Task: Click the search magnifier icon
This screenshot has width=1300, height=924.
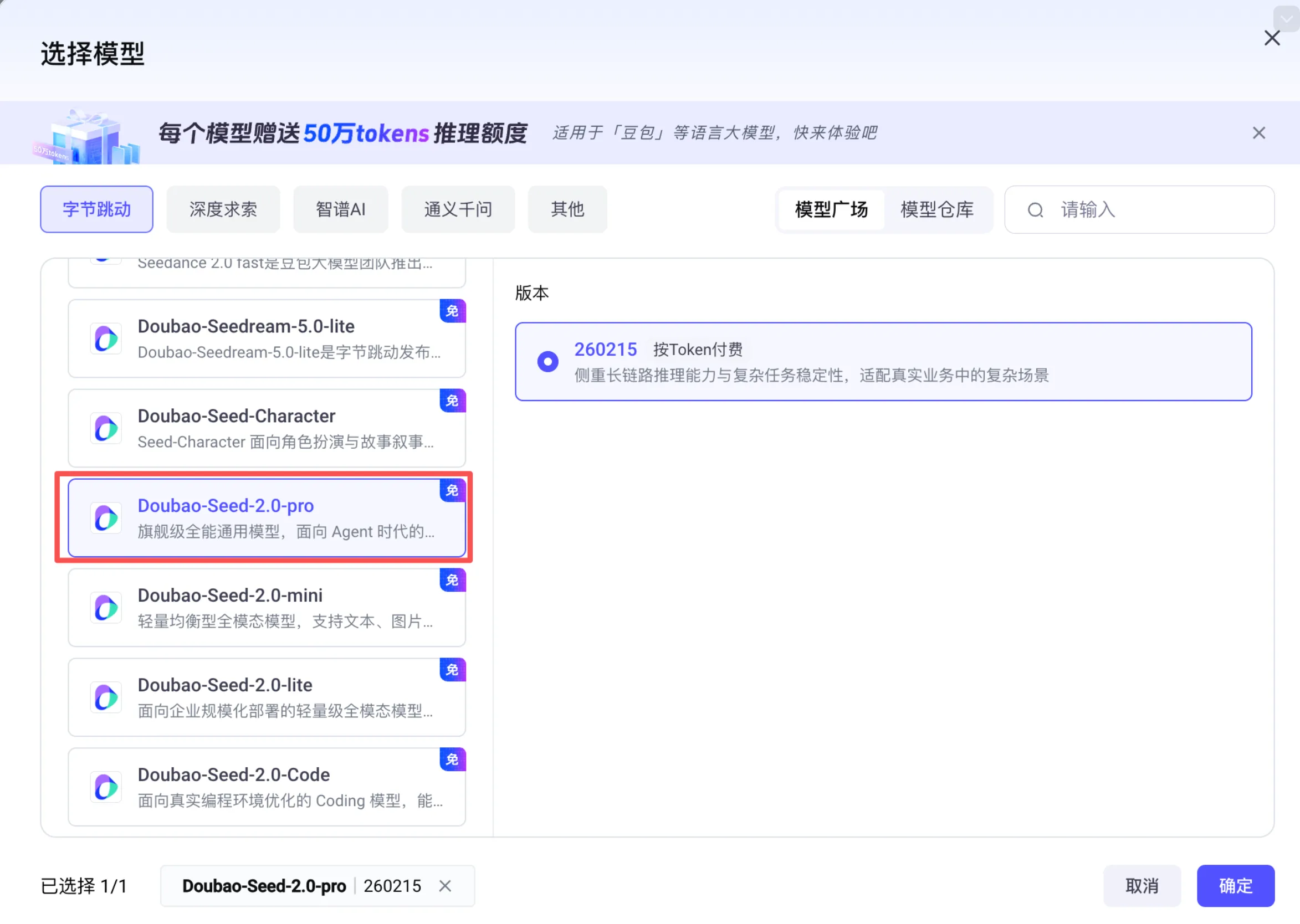Action: click(x=1035, y=210)
